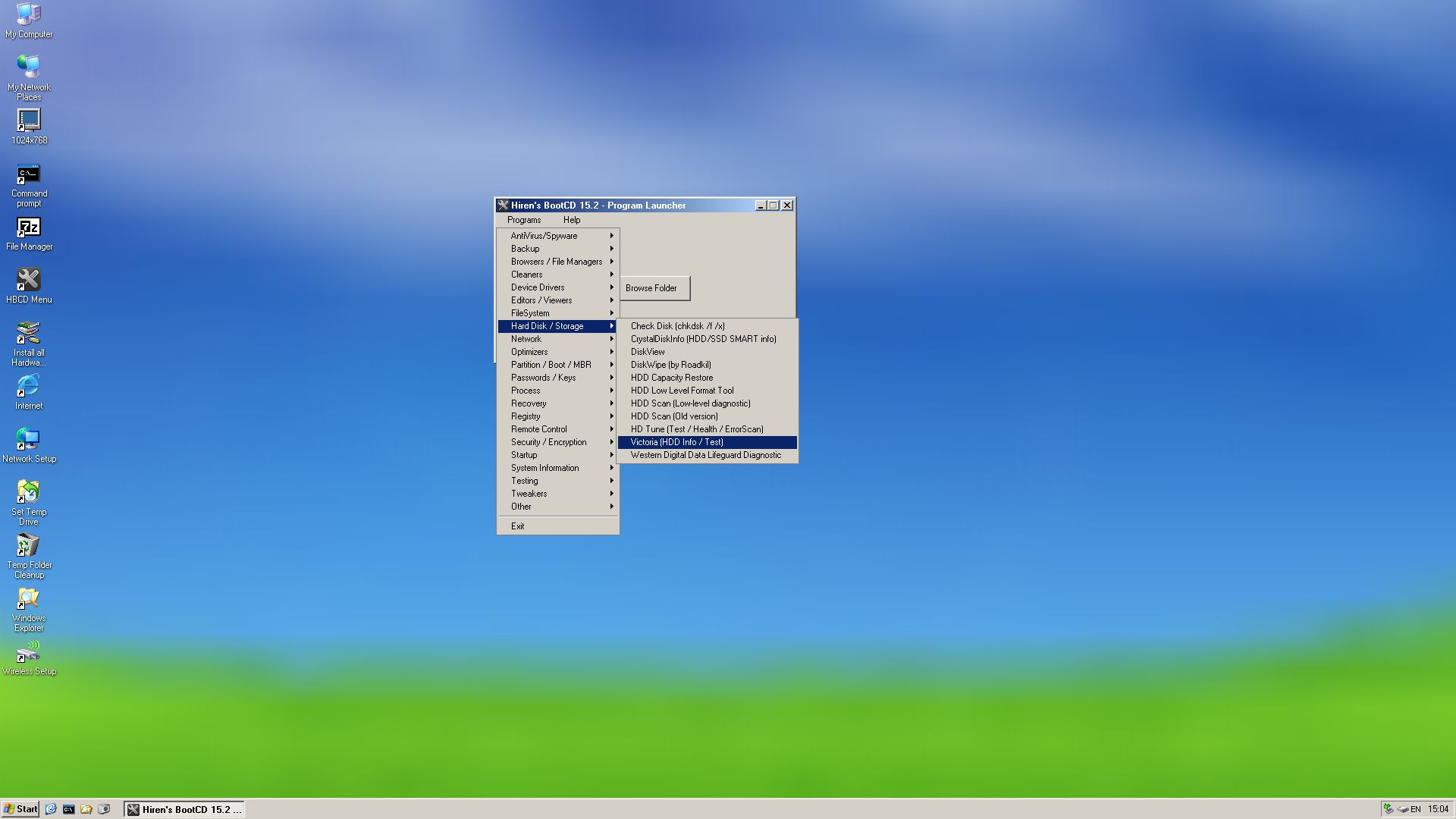The width and height of the screenshot is (1456, 819).
Task: Open the Start menu
Action: [20, 809]
